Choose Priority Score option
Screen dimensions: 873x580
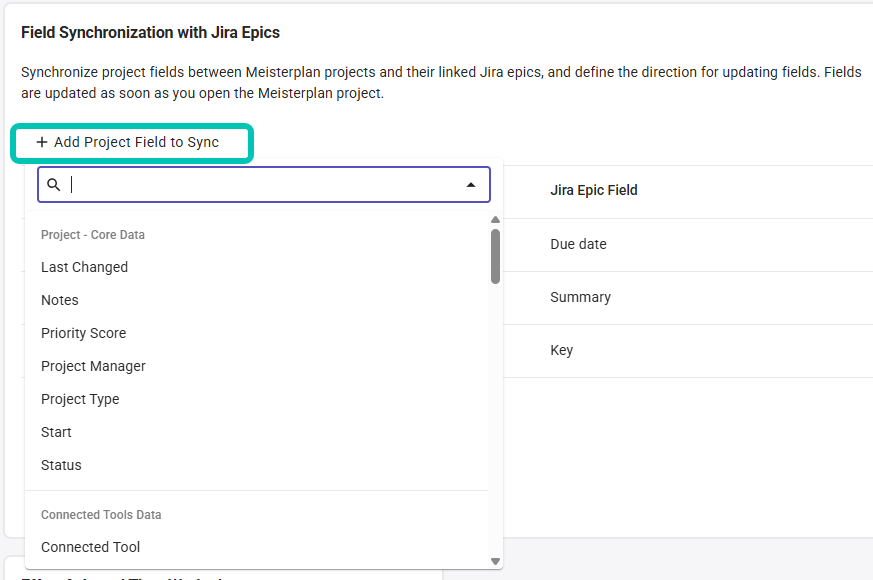coord(256,333)
